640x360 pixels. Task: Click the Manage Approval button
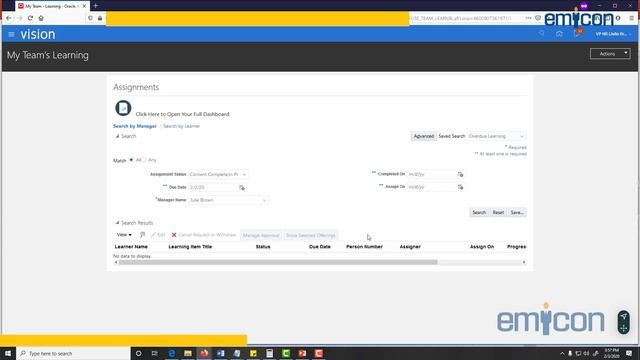pyautogui.click(x=261, y=236)
